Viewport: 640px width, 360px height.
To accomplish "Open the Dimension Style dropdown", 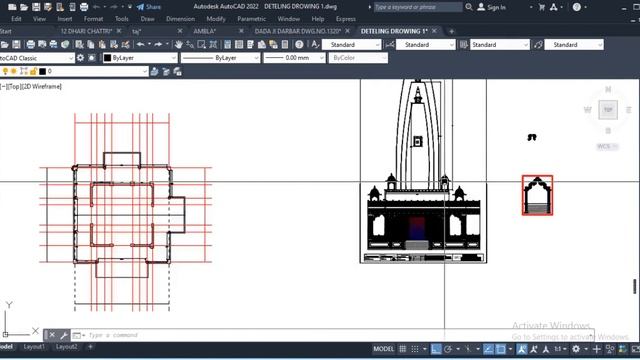I will (x=425, y=44).
